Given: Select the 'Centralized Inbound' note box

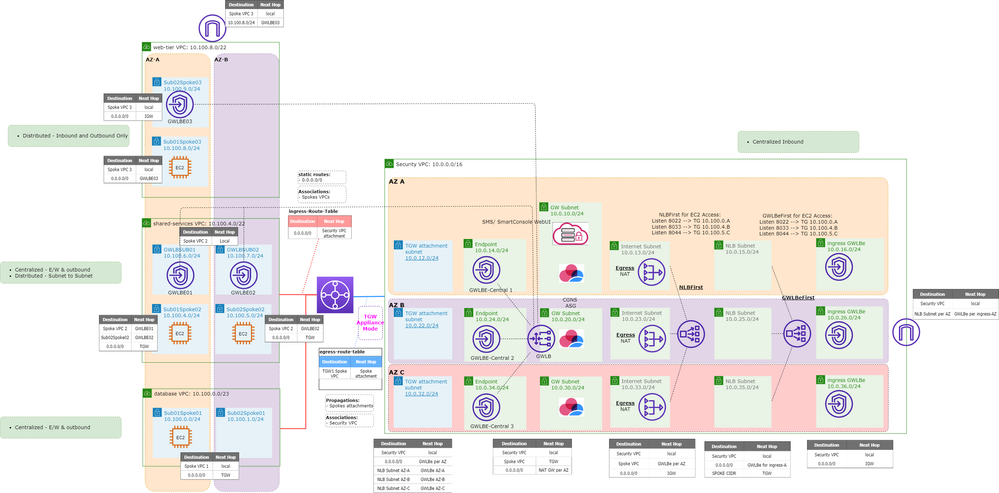Looking at the screenshot, I should click(x=798, y=142).
